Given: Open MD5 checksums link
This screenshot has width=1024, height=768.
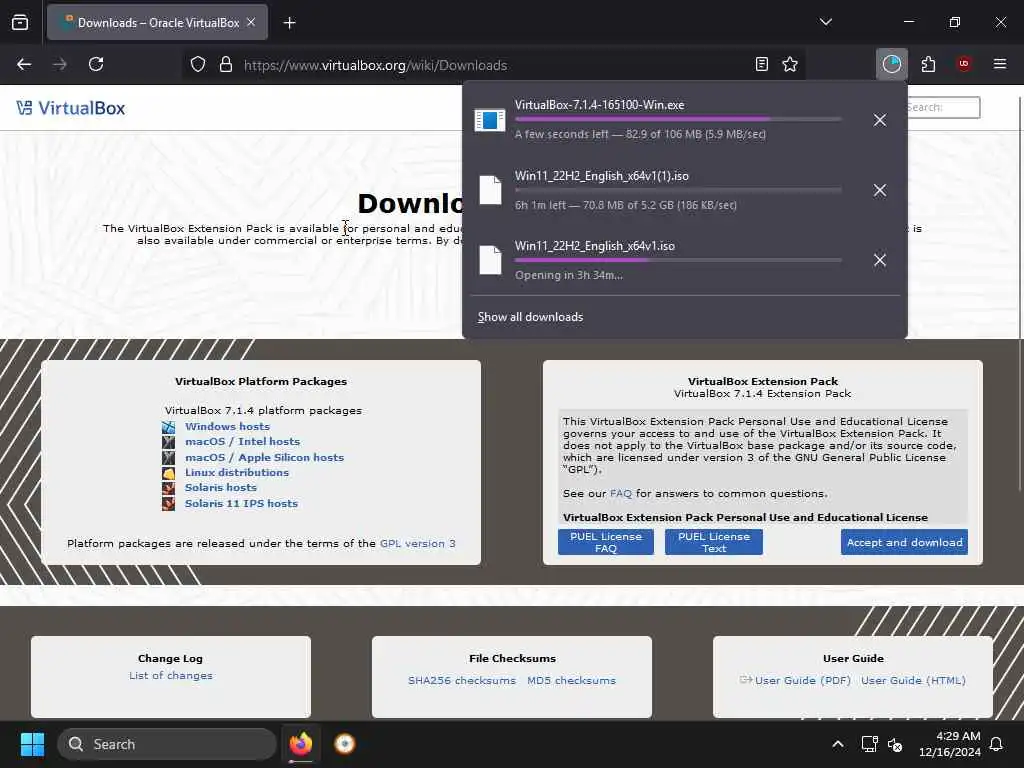Looking at the screenshot, I should click(x=571, y=680).
